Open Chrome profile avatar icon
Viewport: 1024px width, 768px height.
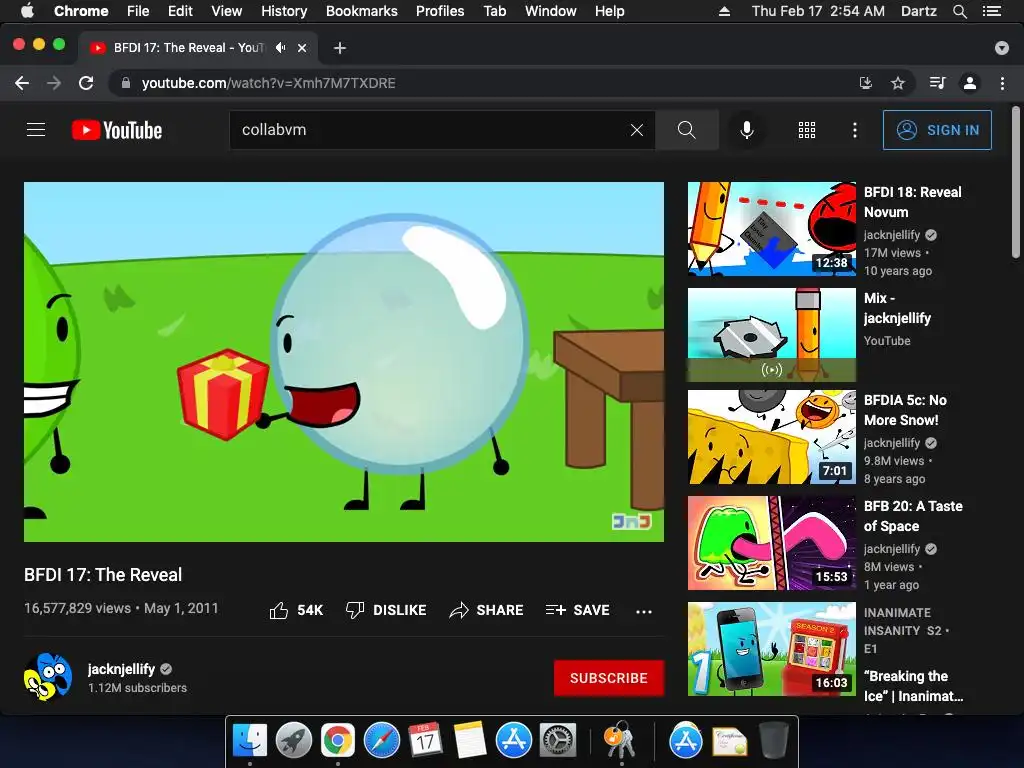[970, 83]
